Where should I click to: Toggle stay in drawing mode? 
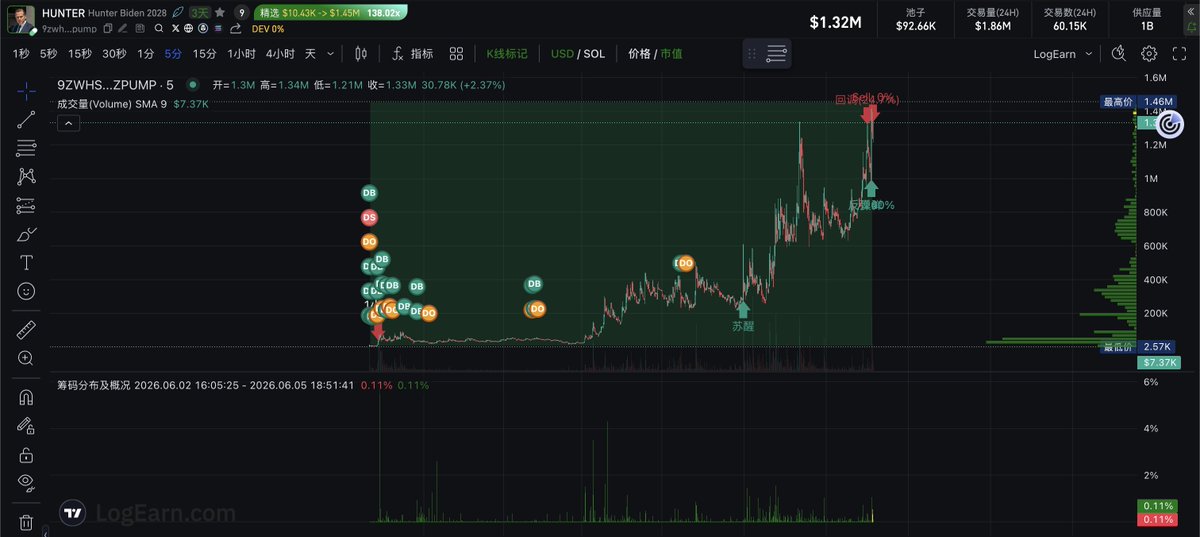click(26, 425)
